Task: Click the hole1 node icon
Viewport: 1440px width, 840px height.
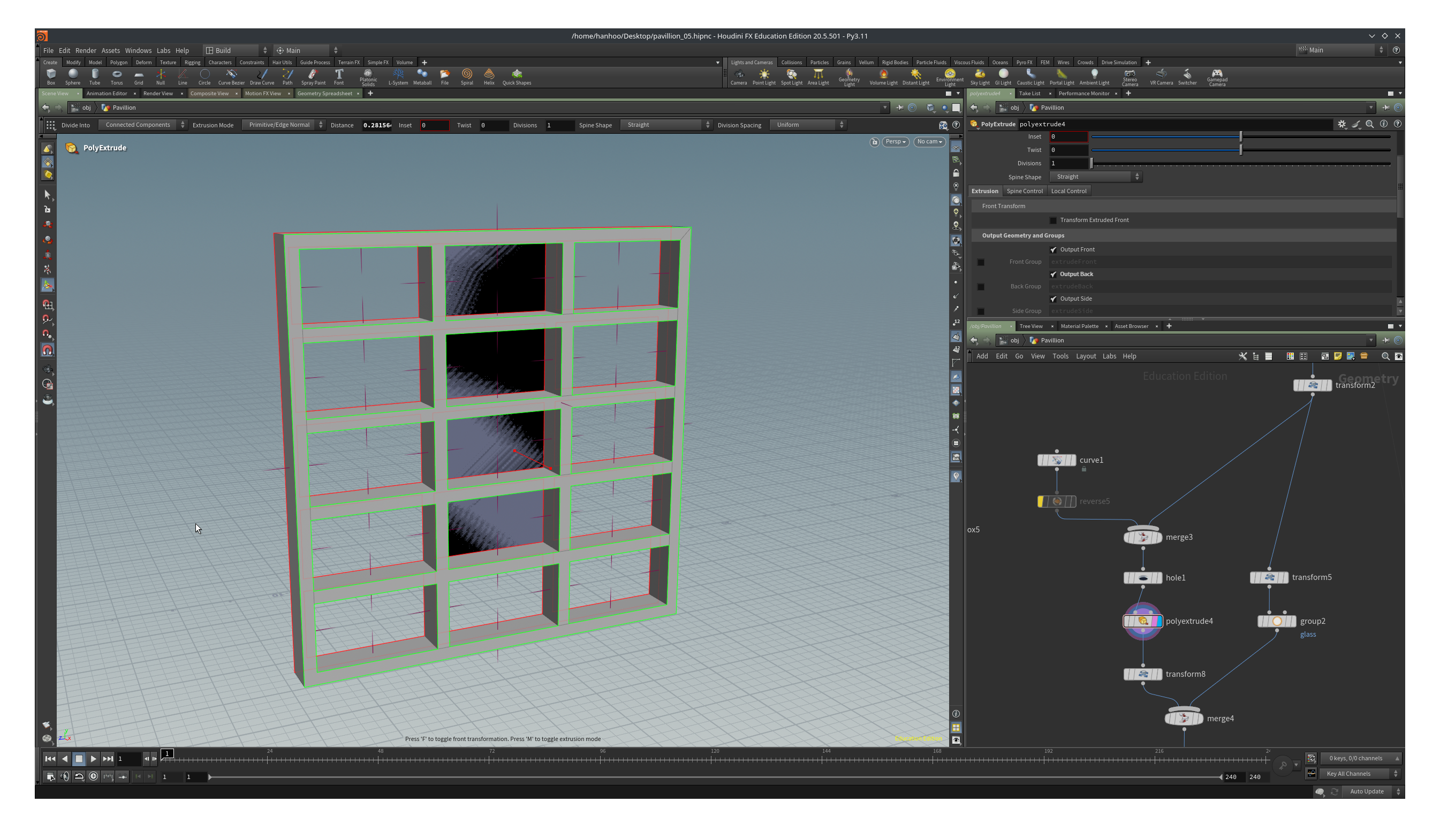Action: click(x=1143, y=577)
